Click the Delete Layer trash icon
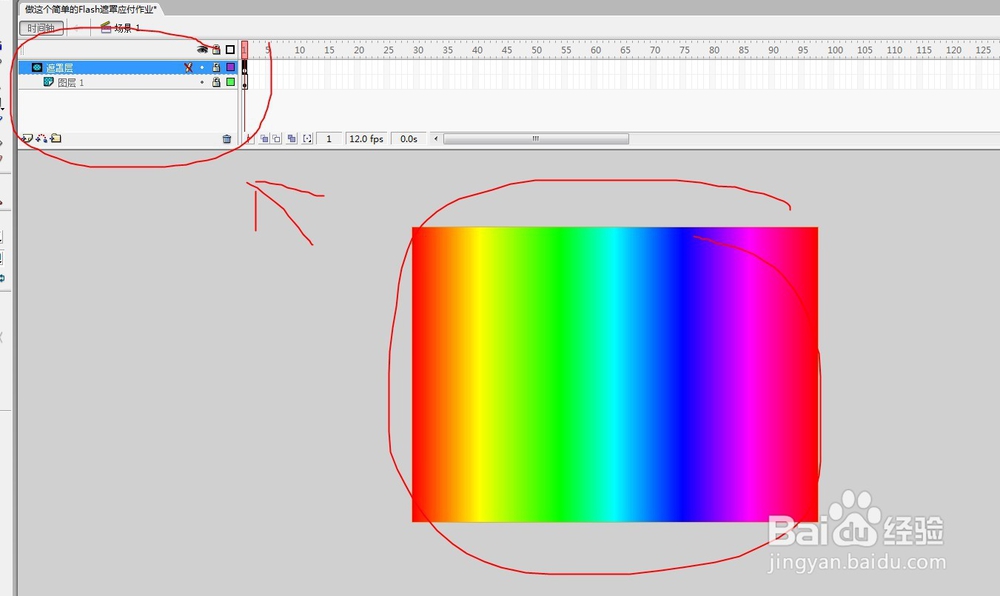The height and width of the screenshot is (596, 1000). tap(226, 138)
